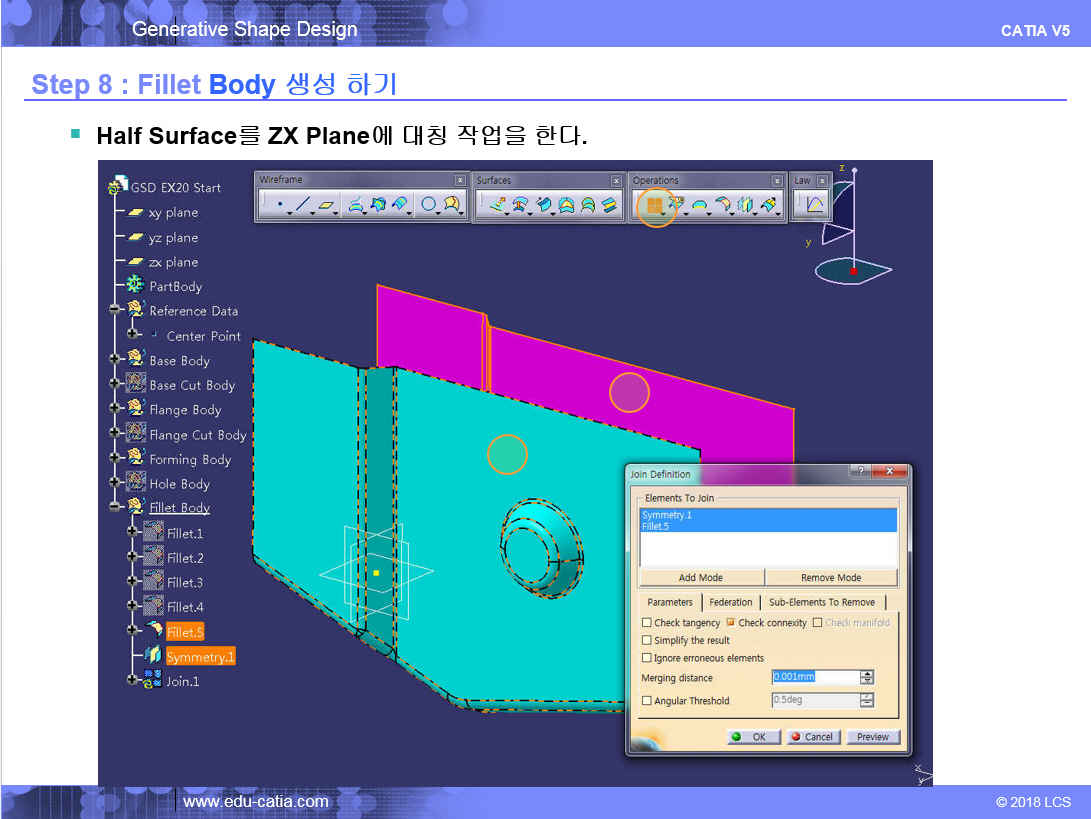Click the last Surfaces toolbar icon
The width and height of the screenshot is (1091, 819).
[x=609, y=206]
